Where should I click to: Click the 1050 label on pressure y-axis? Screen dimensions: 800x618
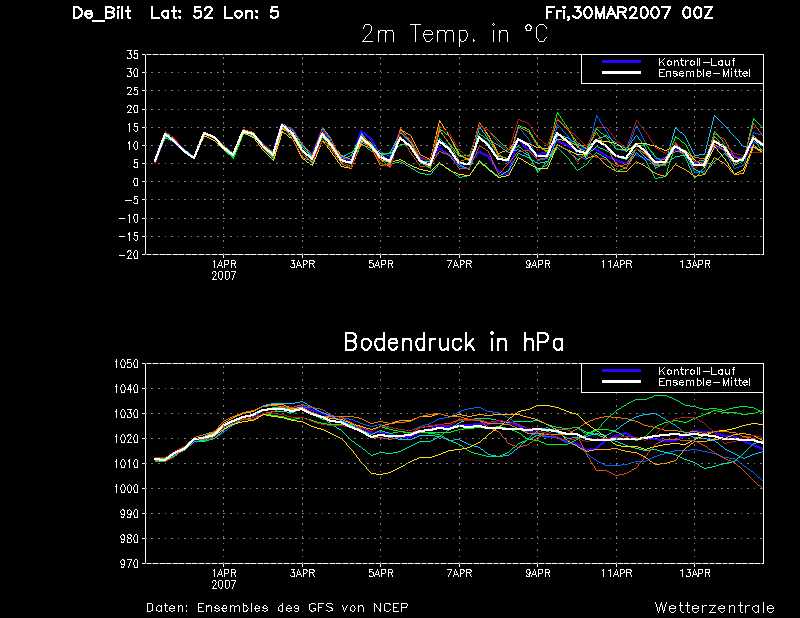tap(127, 363)
